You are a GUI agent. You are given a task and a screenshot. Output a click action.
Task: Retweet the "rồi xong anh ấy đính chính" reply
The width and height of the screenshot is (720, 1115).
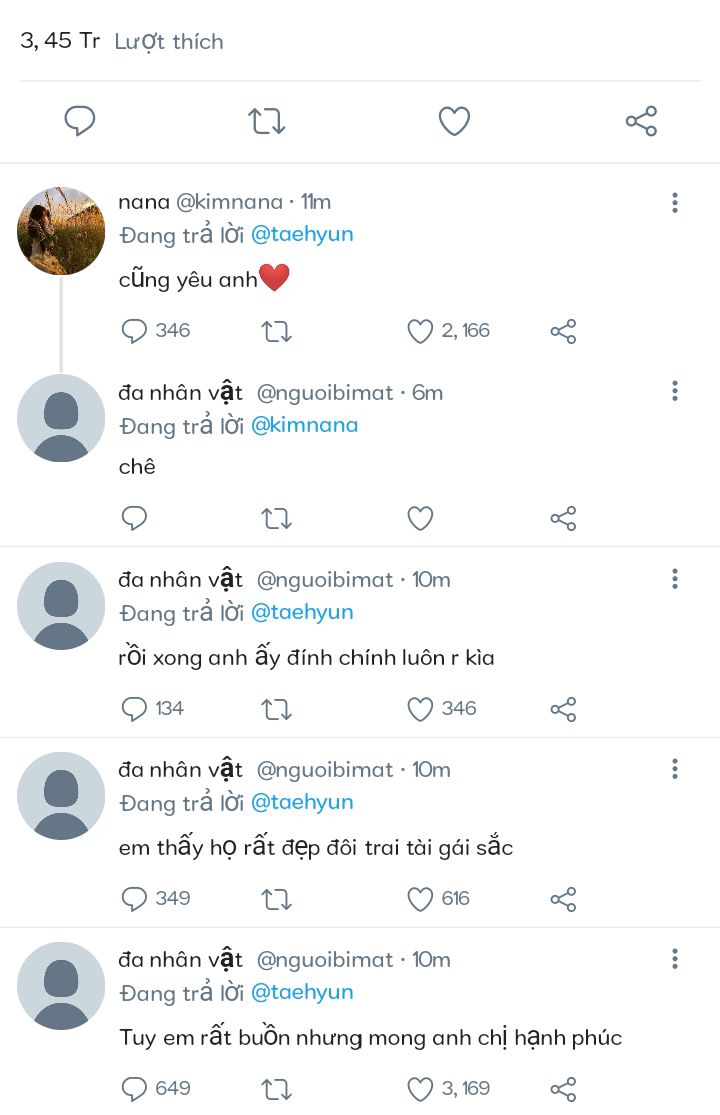276,709
